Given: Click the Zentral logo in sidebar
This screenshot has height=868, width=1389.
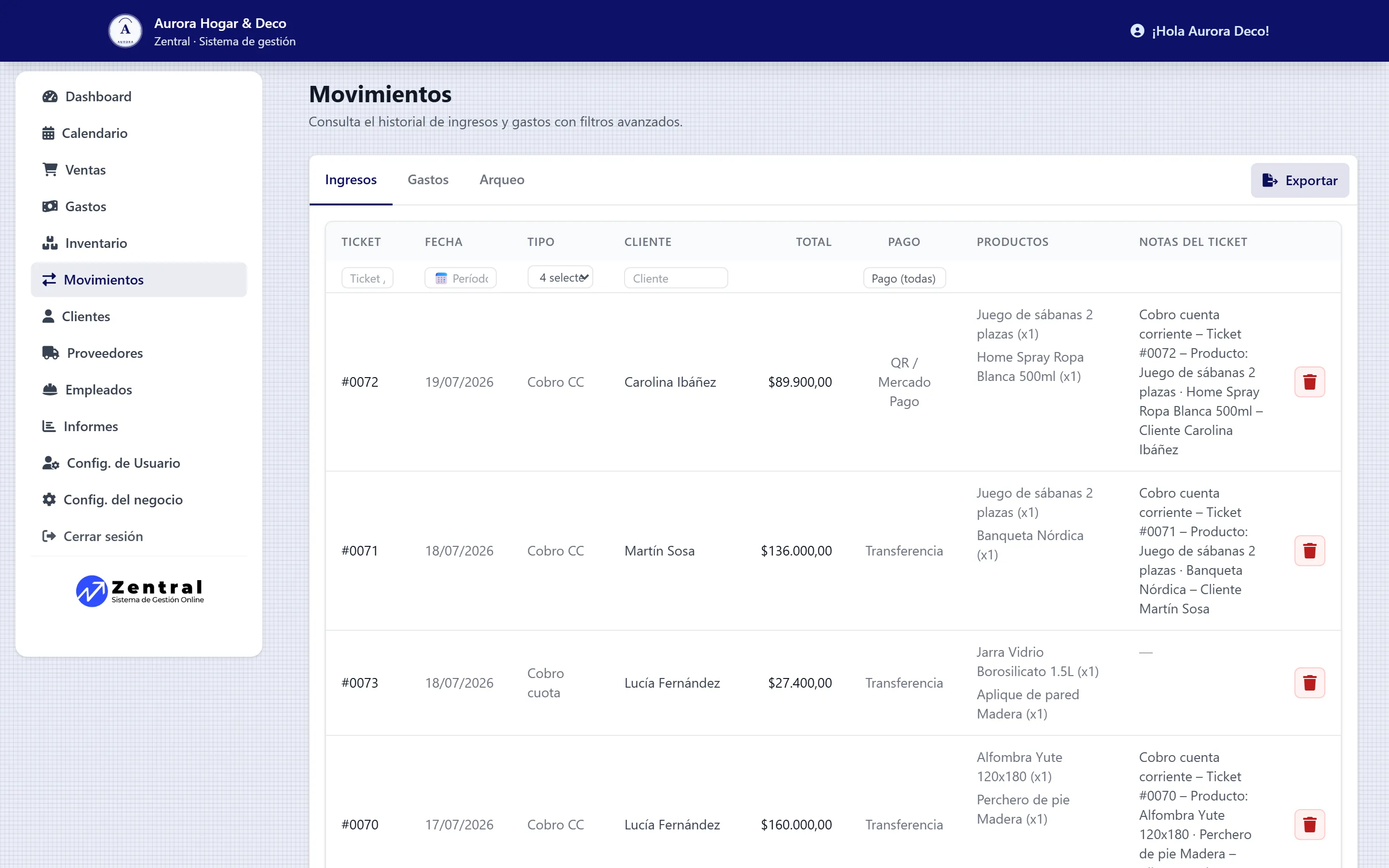Looking at the screenshot, I should pos(140,591).
